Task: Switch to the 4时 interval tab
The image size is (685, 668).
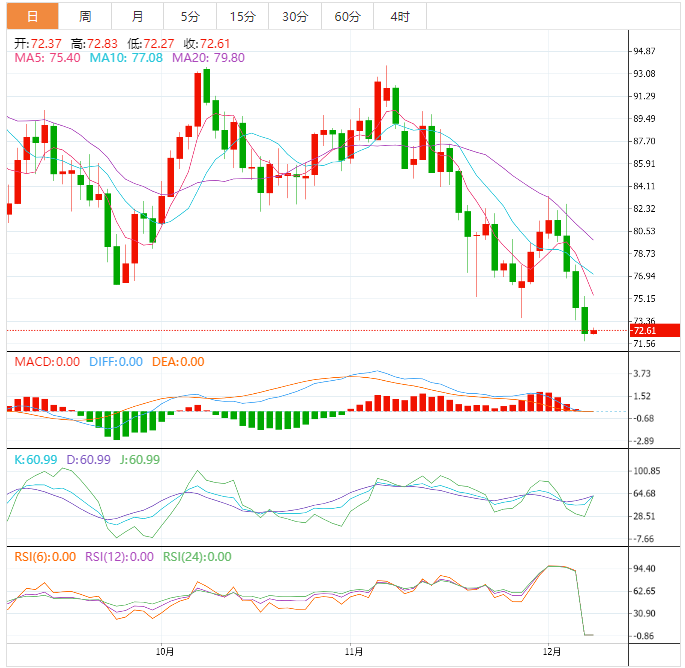Action: click(399, 16)
